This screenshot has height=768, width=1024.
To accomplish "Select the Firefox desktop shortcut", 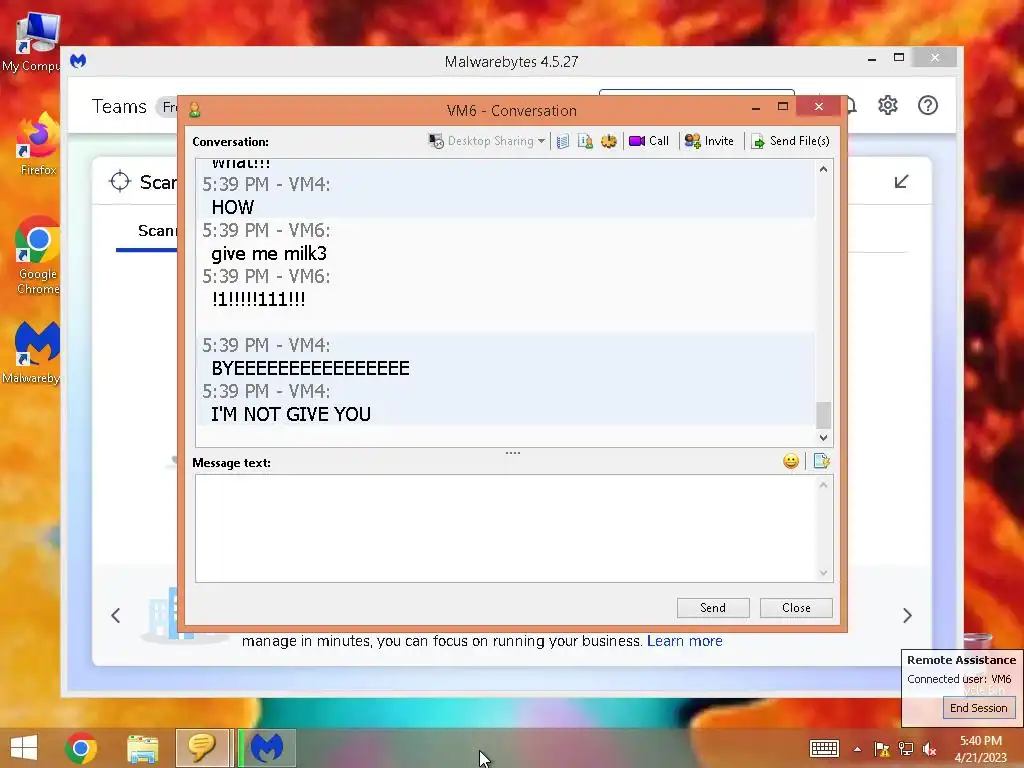I will [38, 144].
